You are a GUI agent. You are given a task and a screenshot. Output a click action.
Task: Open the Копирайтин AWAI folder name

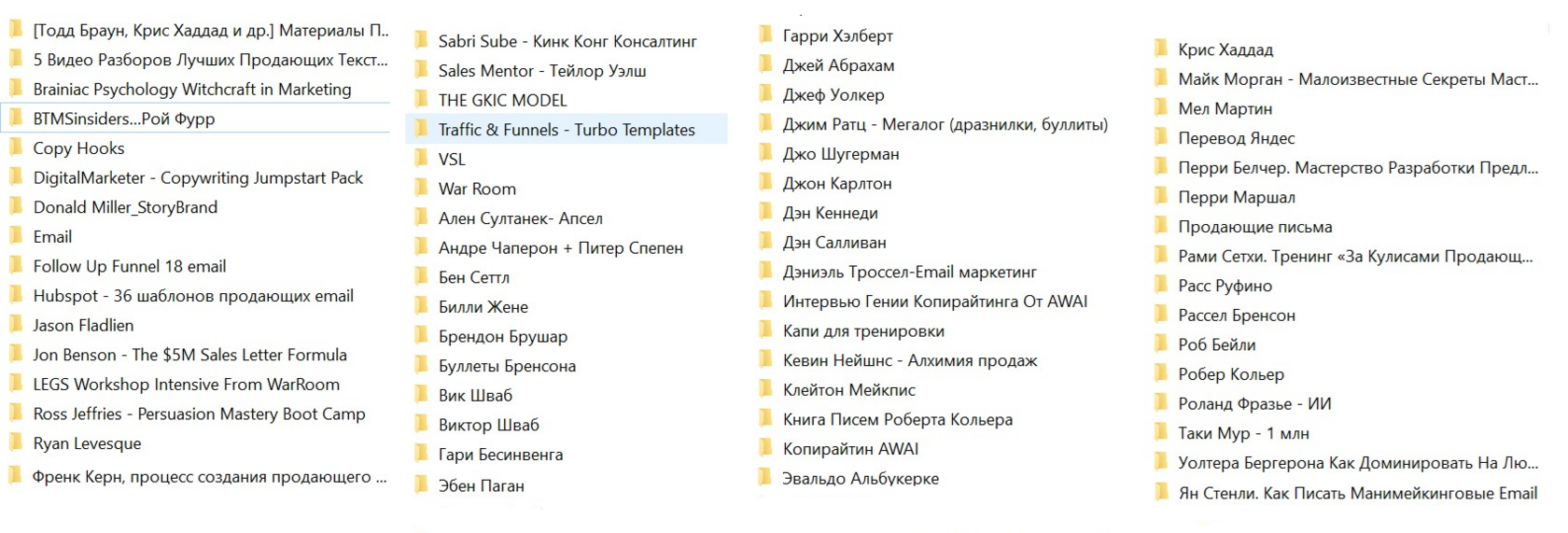click(x=851, y=449)
